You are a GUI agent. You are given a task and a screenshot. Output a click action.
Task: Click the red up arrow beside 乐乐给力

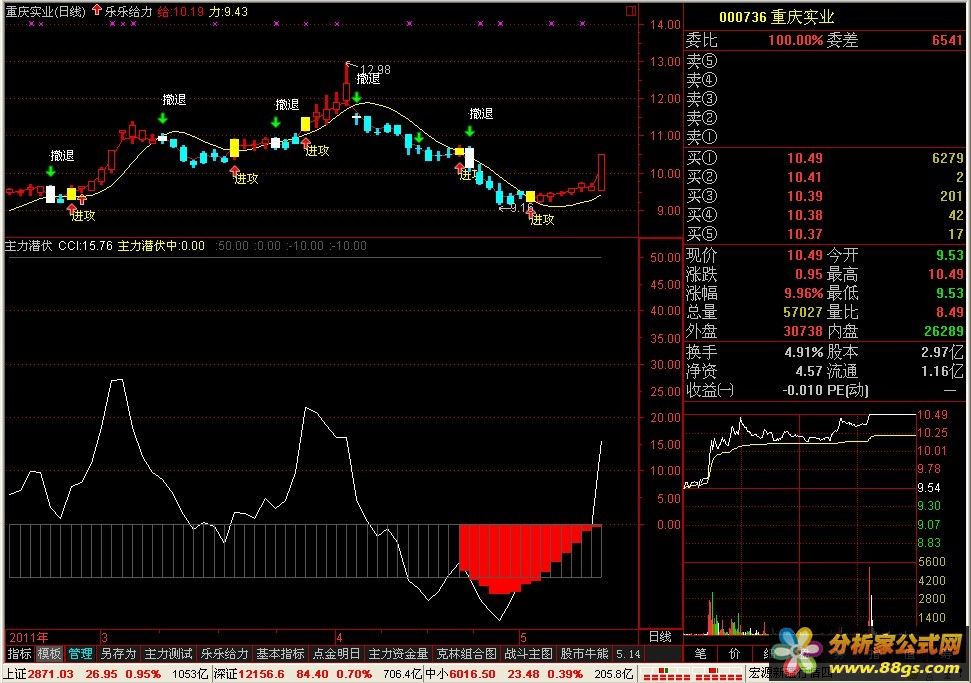point(97,11)
